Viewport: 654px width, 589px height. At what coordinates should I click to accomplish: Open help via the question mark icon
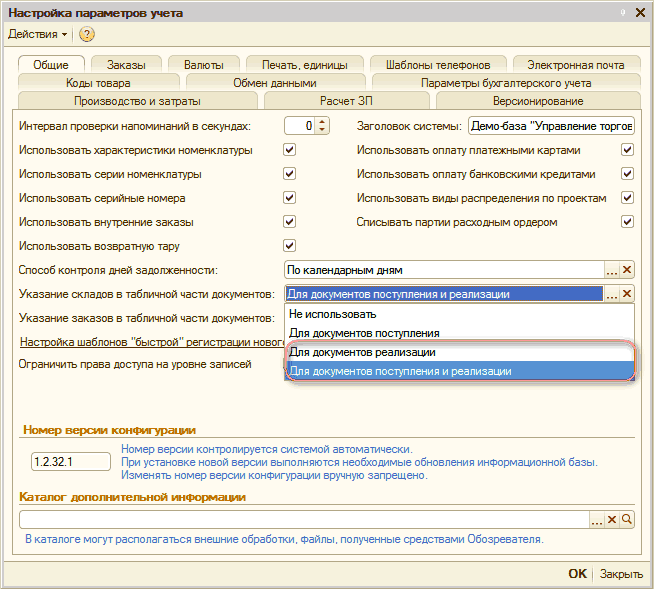[x=87, y=34]
